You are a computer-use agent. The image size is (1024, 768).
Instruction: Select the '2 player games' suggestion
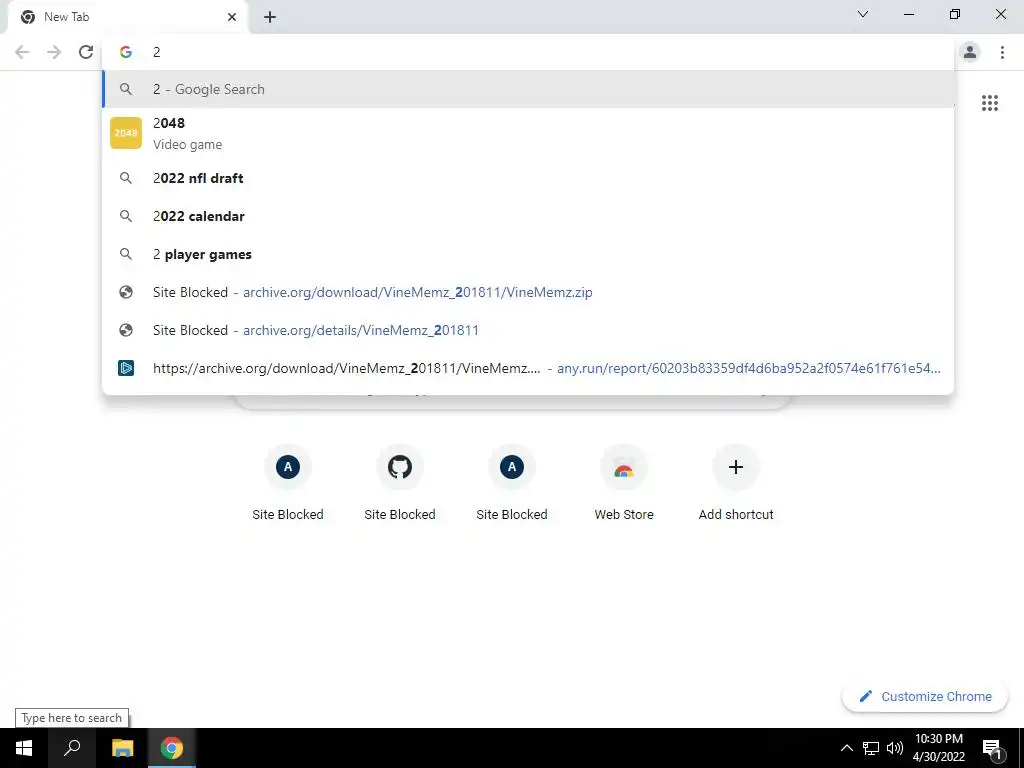coord(528,254)
